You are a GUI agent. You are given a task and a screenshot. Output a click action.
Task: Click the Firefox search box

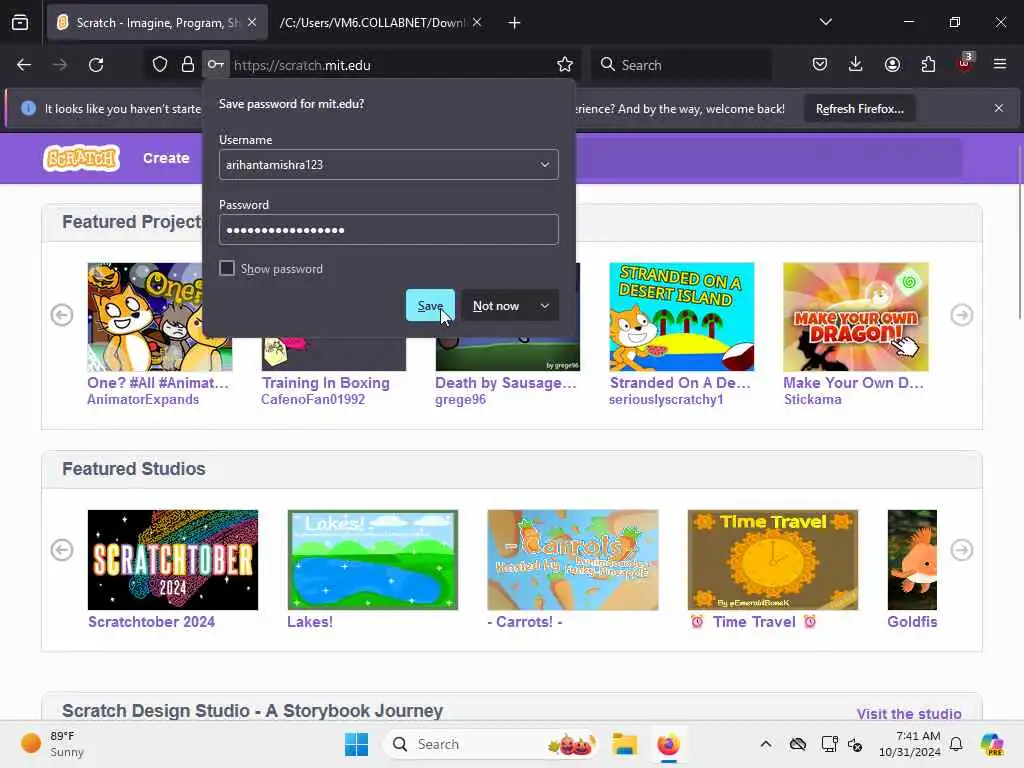point(681,65)
